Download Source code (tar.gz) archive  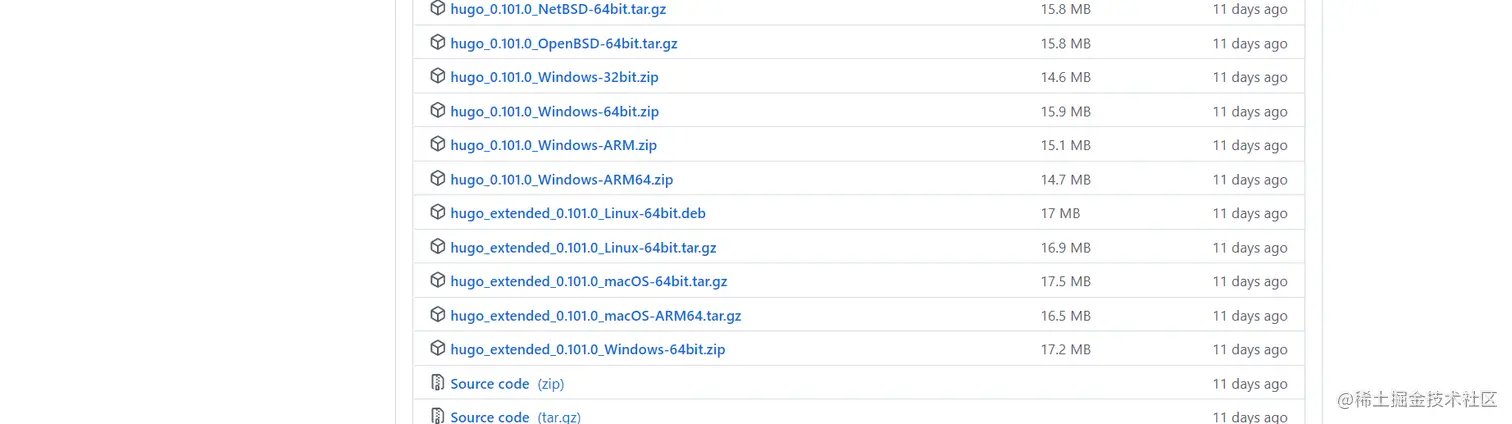click(515, 416)
